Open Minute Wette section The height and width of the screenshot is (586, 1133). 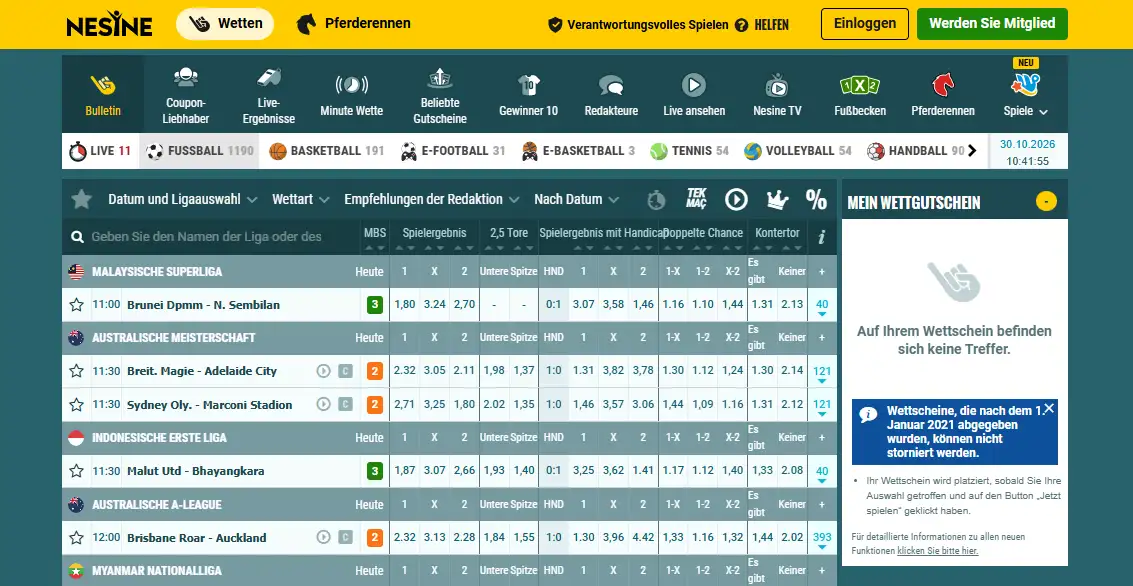coord(351,94)
